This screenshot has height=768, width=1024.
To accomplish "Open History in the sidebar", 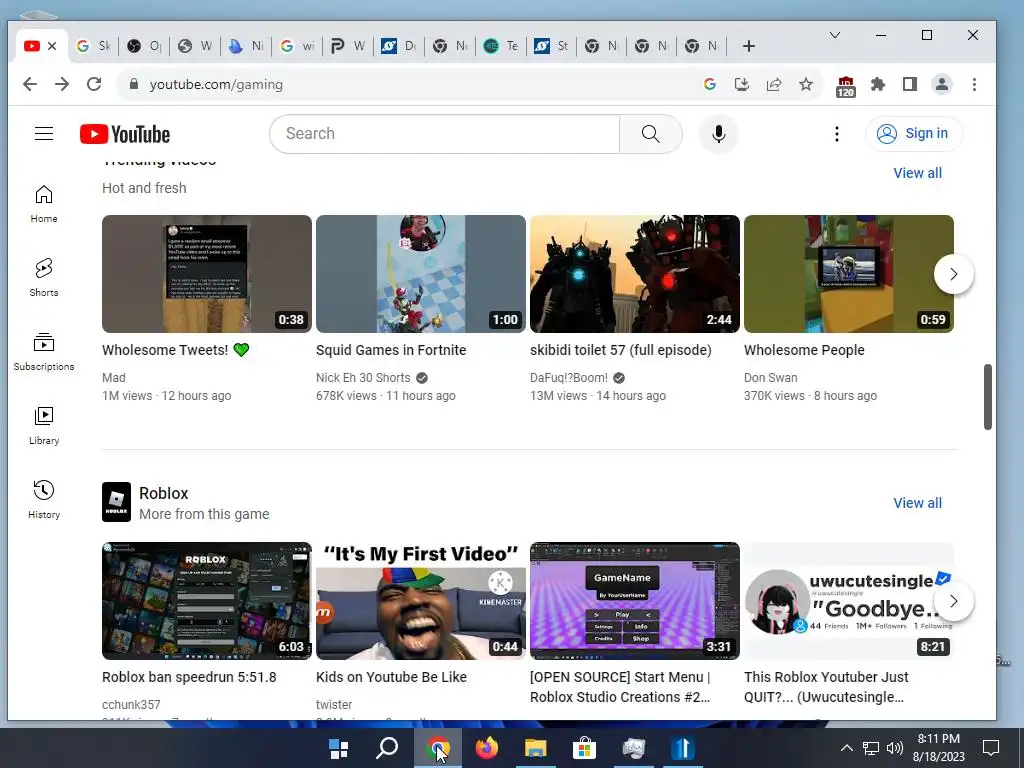I will [x=44, y=500].
